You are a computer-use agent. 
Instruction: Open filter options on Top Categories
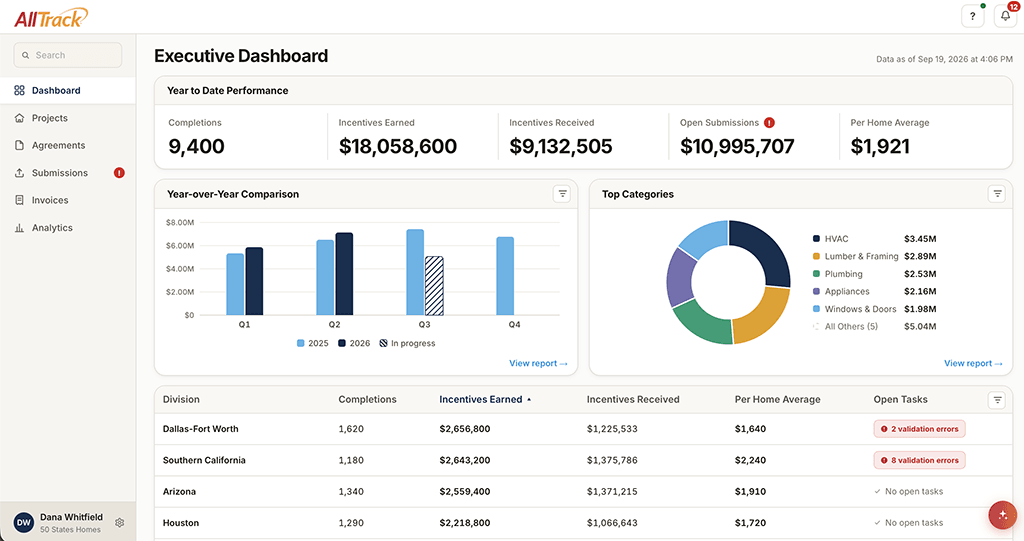(x=997, y=193)
